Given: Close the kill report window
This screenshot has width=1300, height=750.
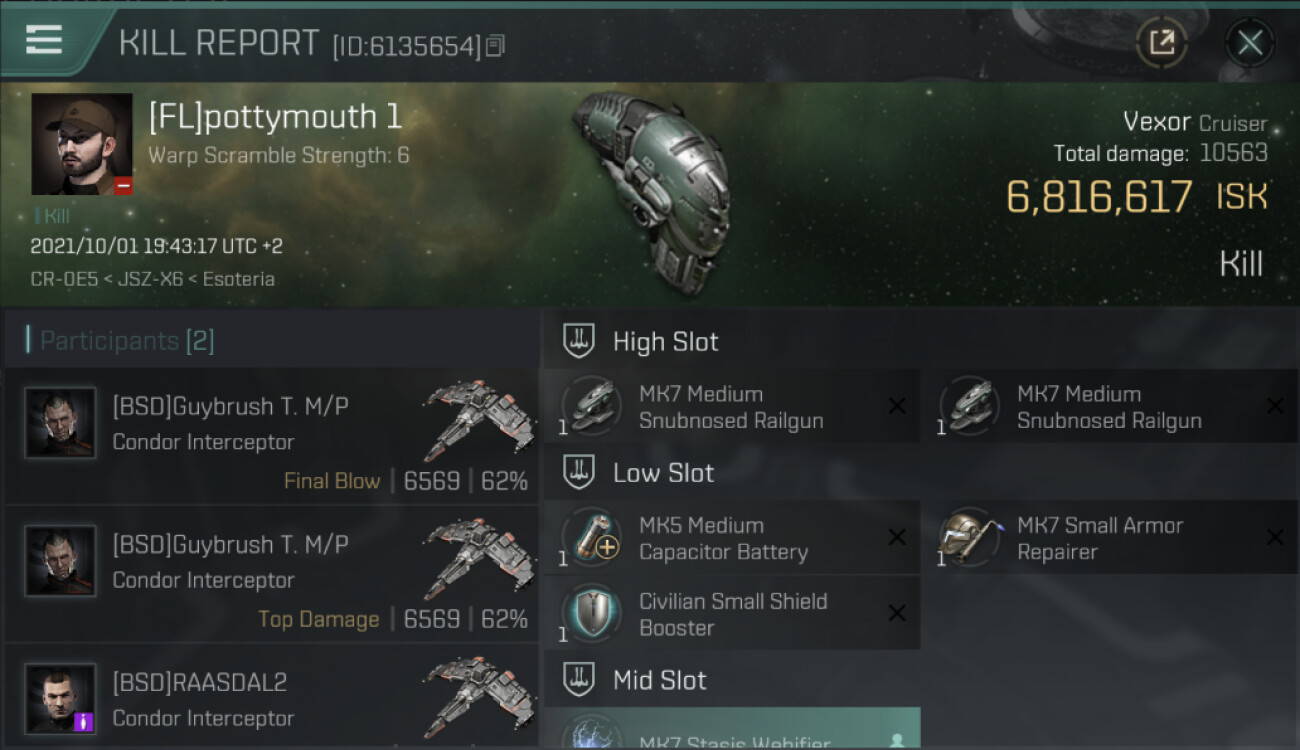Looking at the screenshot, I should click(1250, 43).
